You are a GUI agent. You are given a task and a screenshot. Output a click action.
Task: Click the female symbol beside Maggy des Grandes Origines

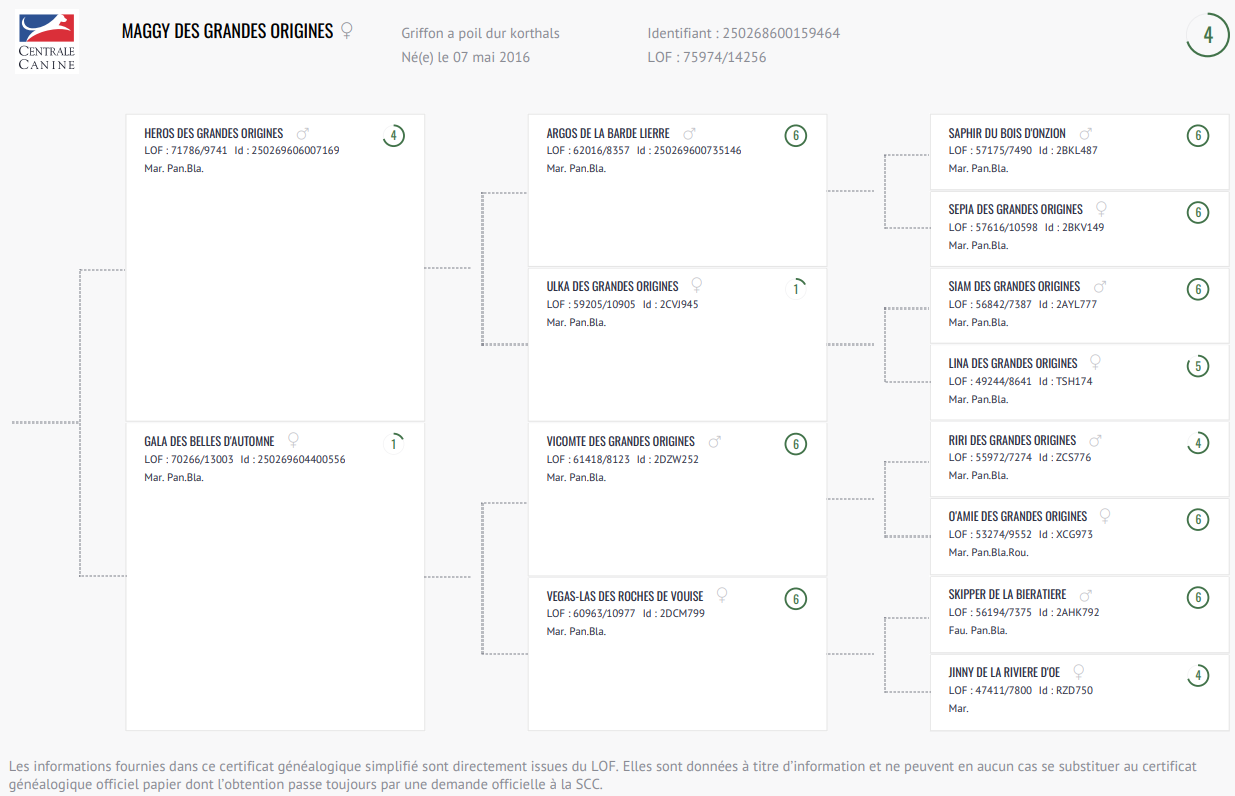tap(347, 31)
